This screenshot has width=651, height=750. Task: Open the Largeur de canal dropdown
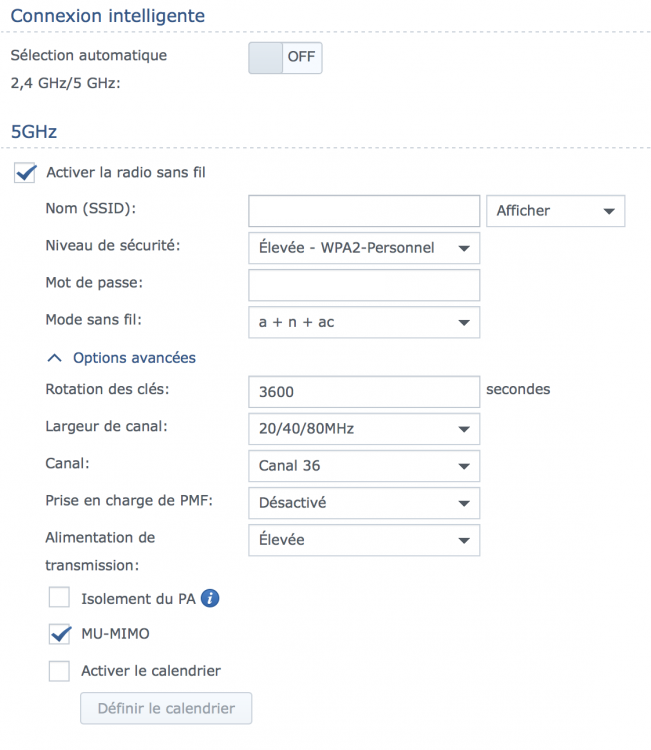click(364, 429)
